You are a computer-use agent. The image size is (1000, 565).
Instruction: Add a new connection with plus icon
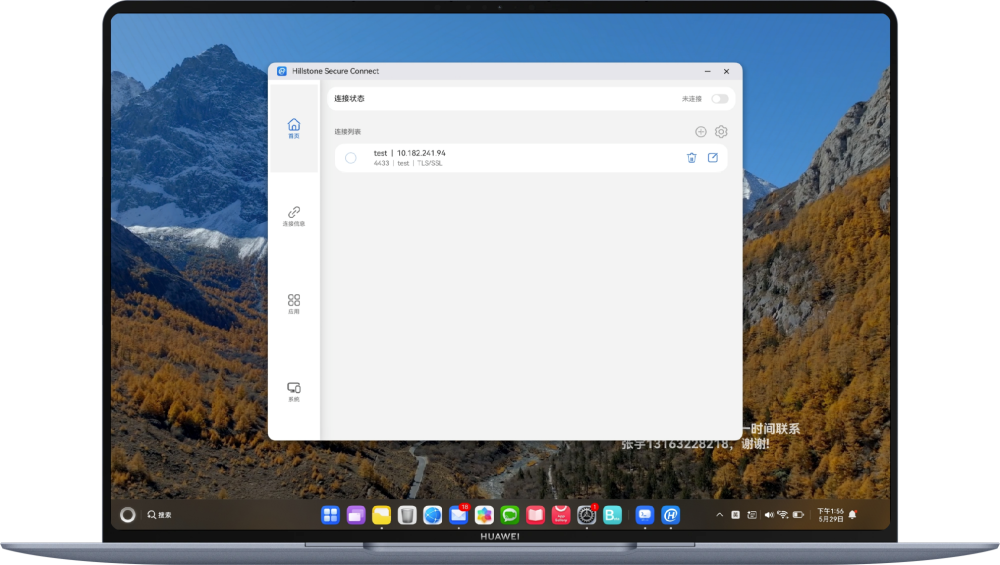(x=700, y=132)
